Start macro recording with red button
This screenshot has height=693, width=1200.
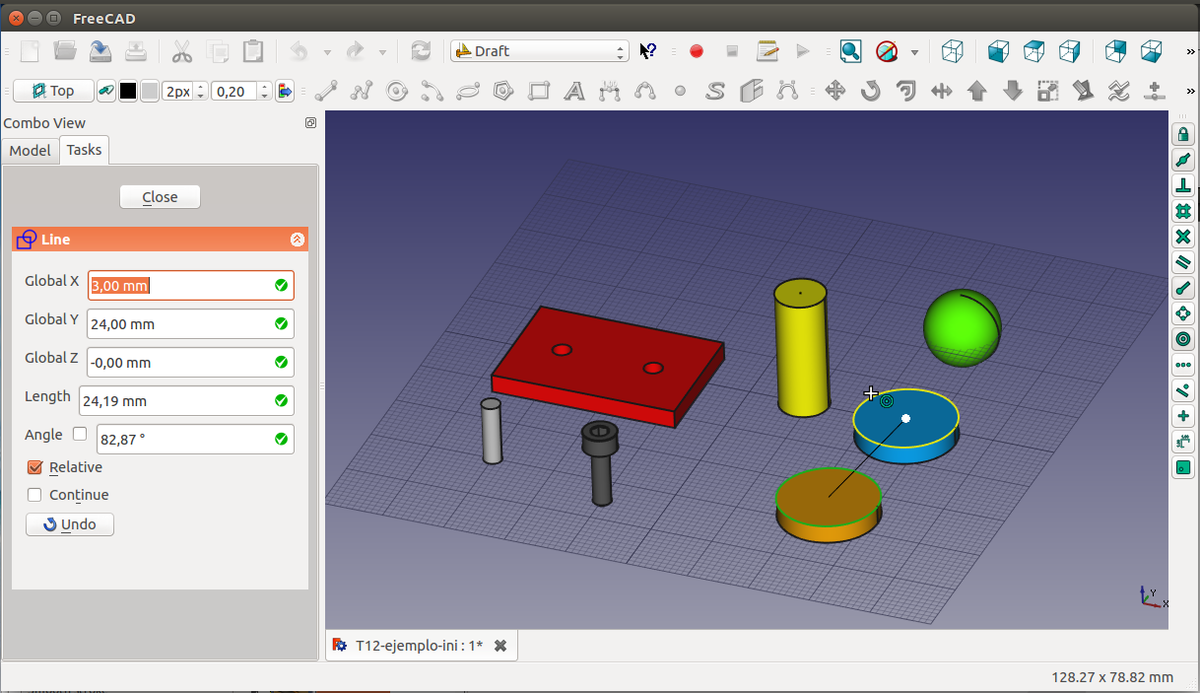tap(697, 51)
